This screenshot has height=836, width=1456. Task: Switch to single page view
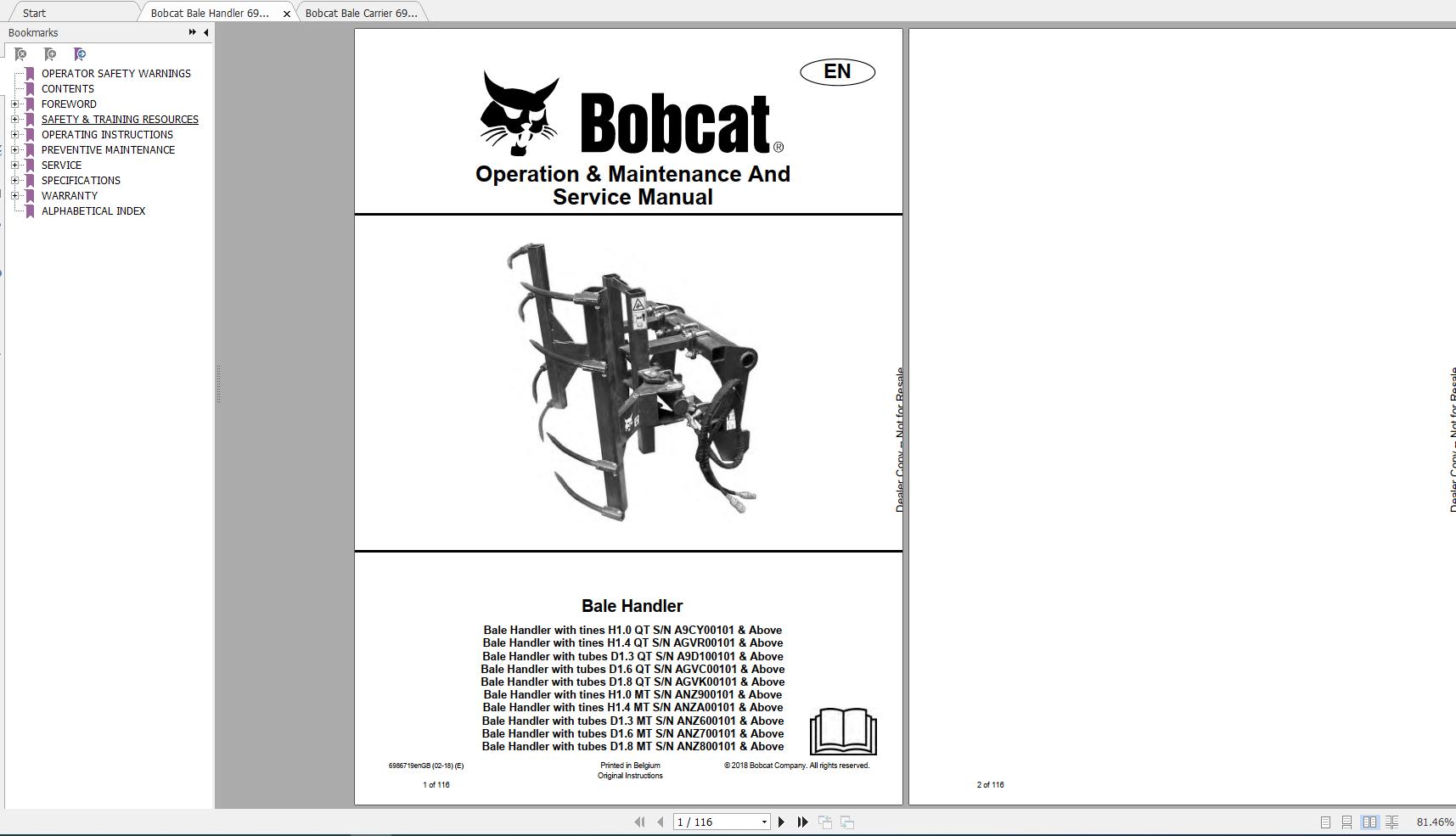coord(1325,822)
